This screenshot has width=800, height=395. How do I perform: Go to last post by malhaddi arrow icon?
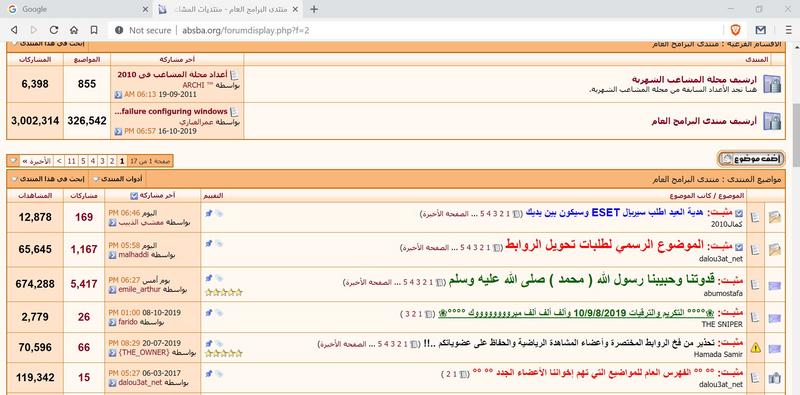(112, 254)
